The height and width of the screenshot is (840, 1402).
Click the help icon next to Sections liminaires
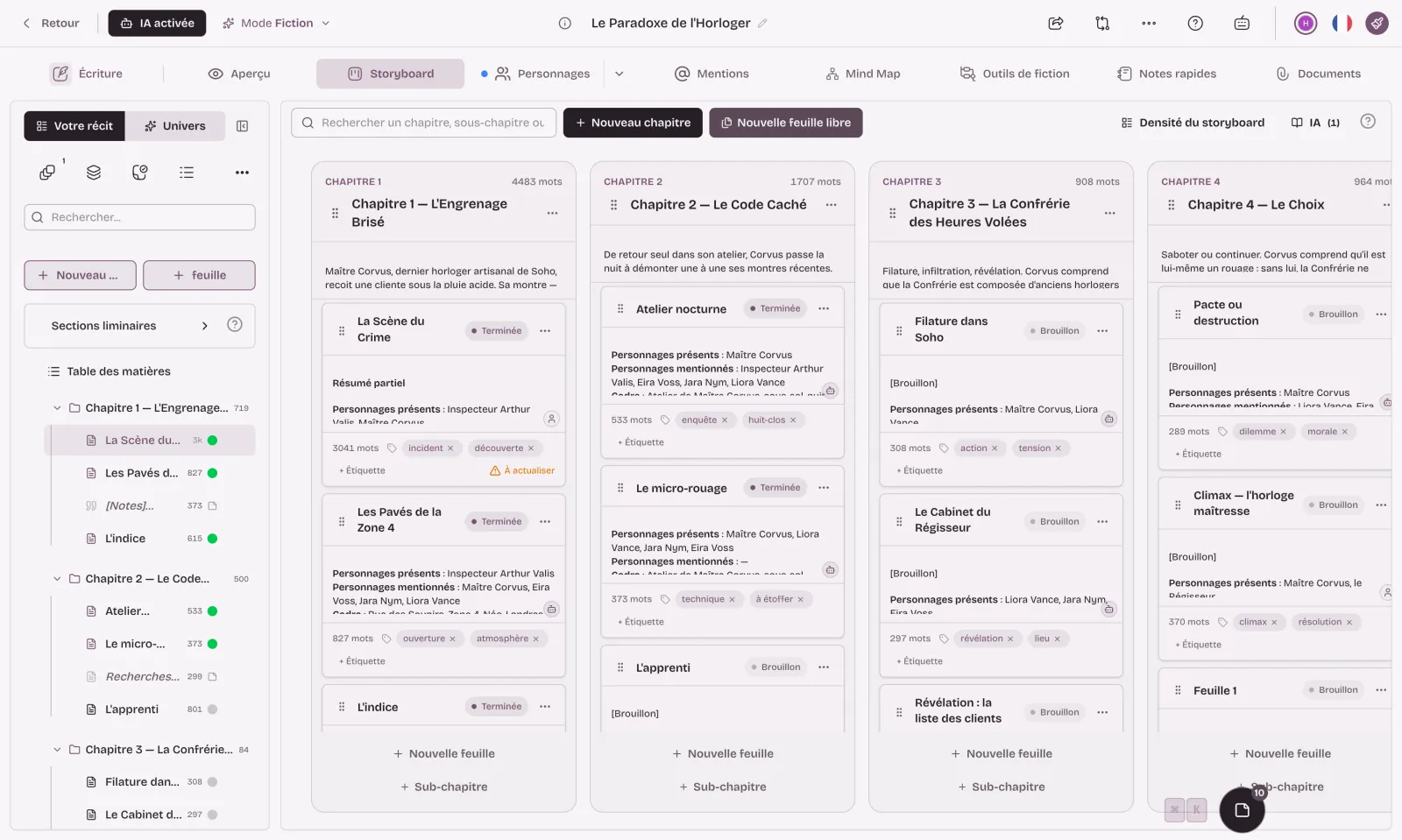[235, 325]
